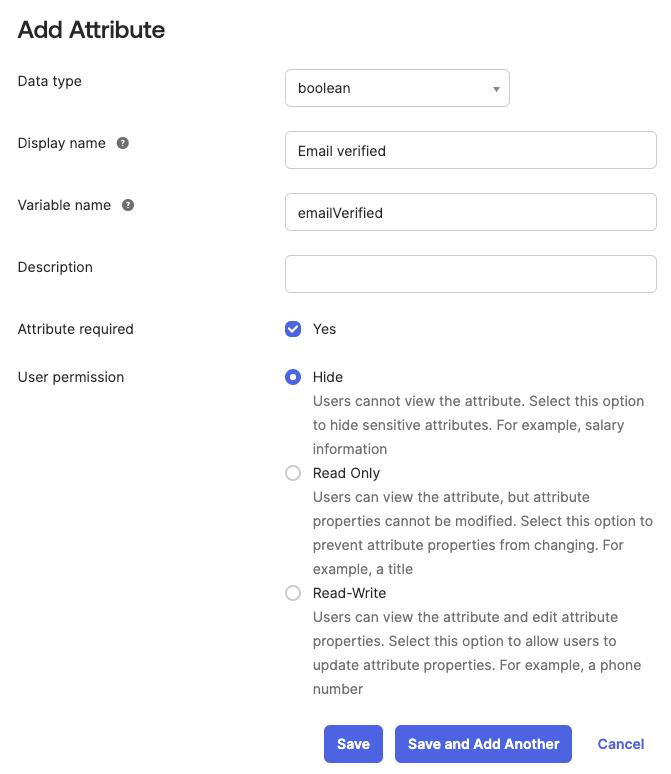Focus the empty Description field
Image resolution: width=671 pixels, height=774 pixels.
point(470,274)
